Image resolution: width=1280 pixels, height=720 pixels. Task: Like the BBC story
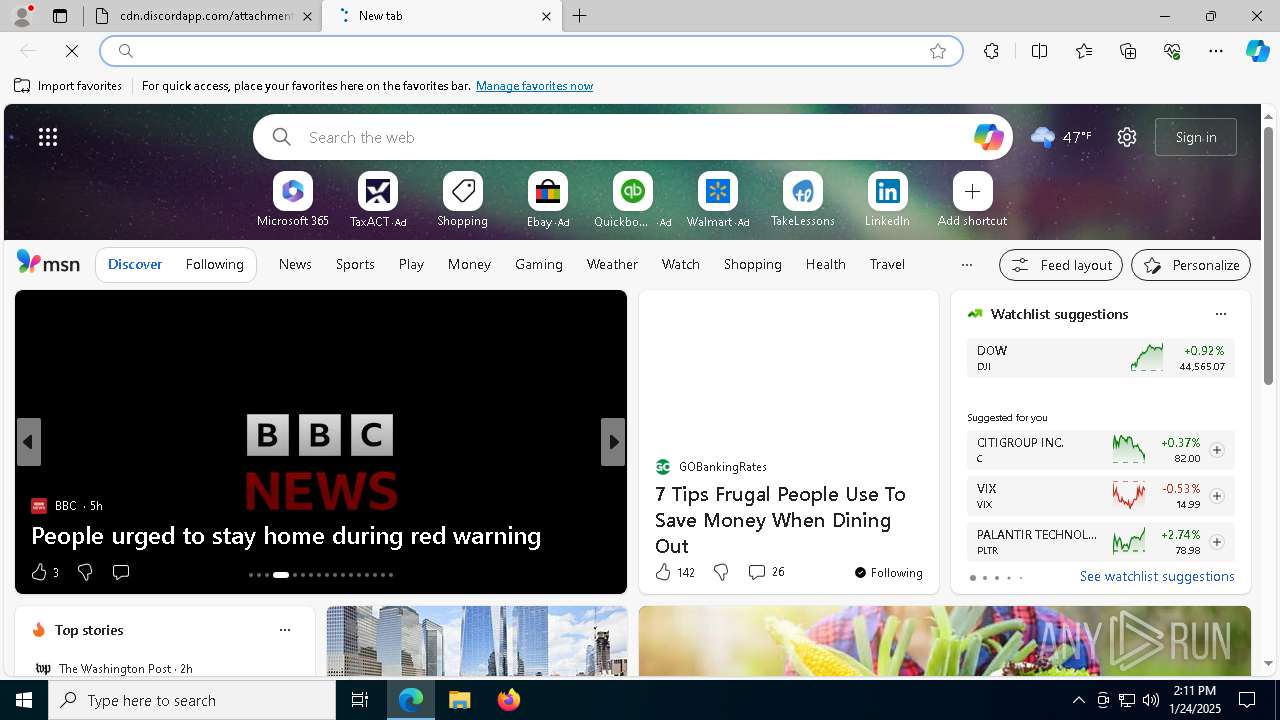pyautogui.click(x=44, y=572)
